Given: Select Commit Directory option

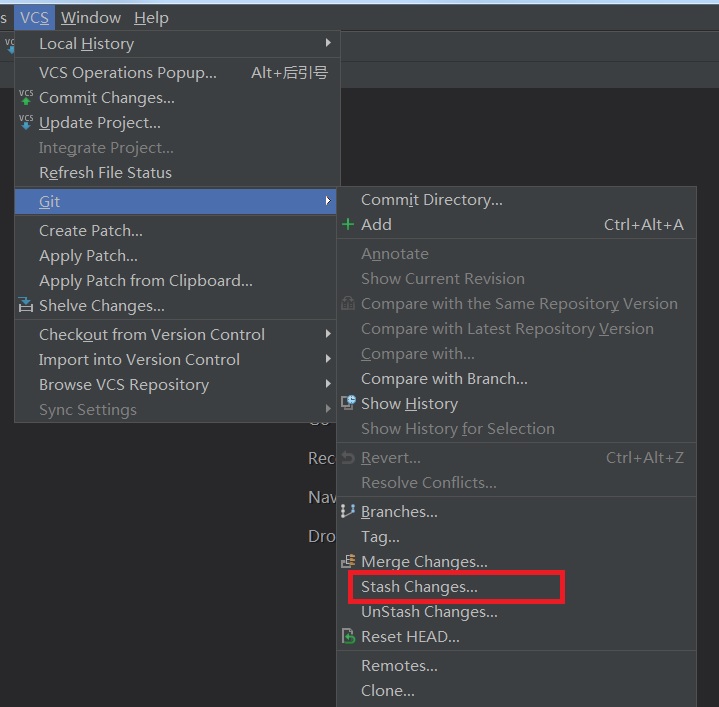Looking at the screenshot, I should point(431,200).
